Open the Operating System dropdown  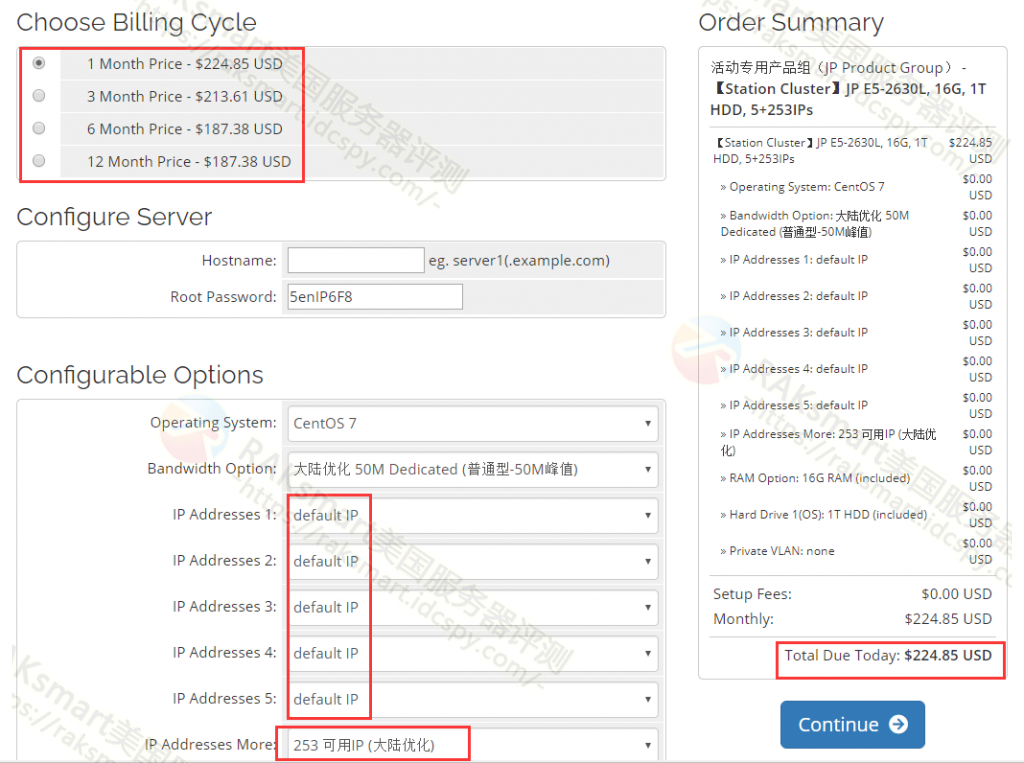click(473, 423)
